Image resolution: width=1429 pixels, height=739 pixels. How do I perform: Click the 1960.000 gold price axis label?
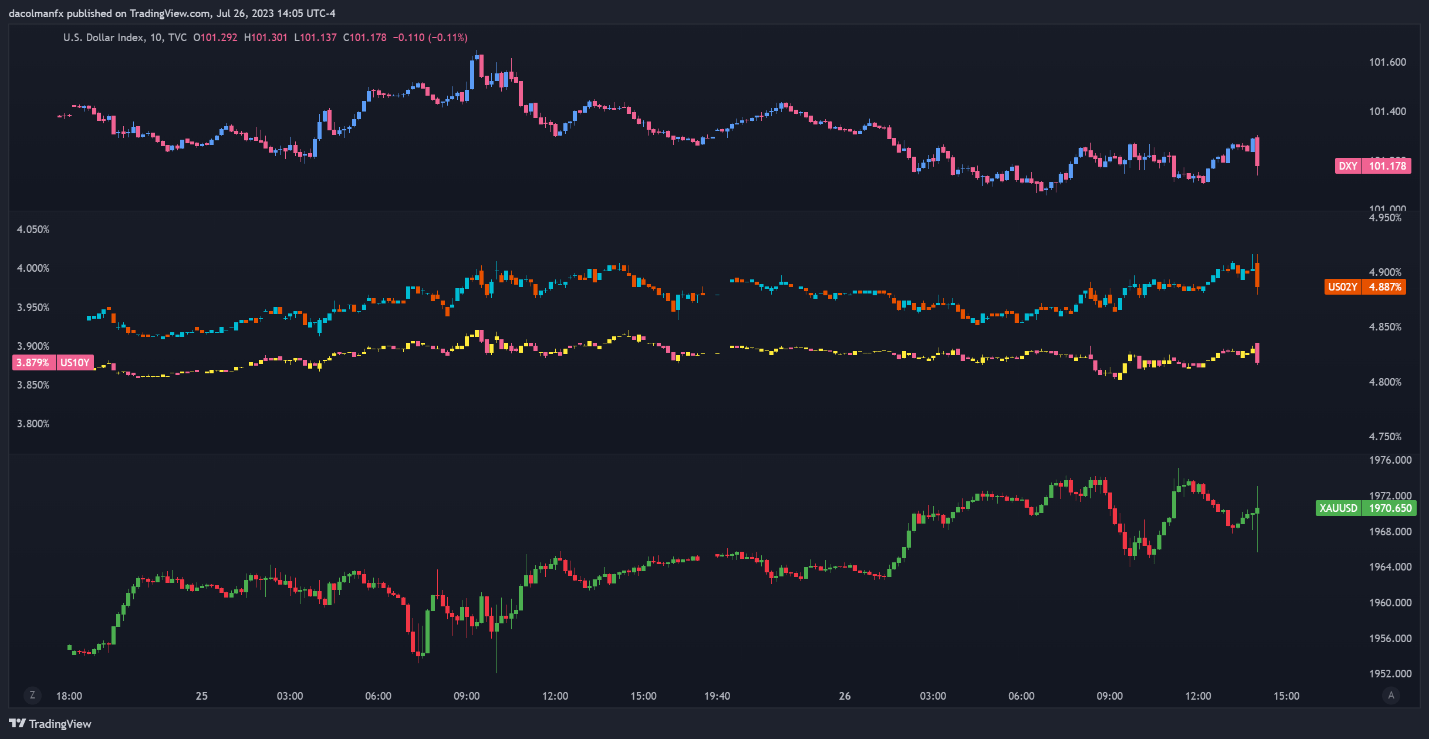click(x=1390, y=603)
